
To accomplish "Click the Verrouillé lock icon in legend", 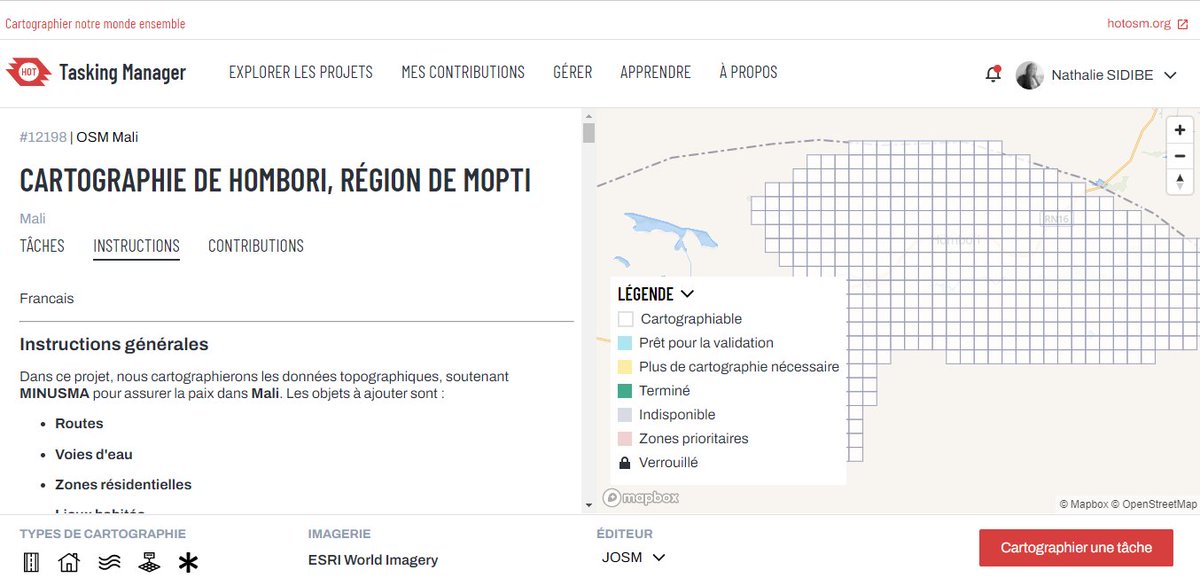I will pyautogui.click(x=625, y=463).
